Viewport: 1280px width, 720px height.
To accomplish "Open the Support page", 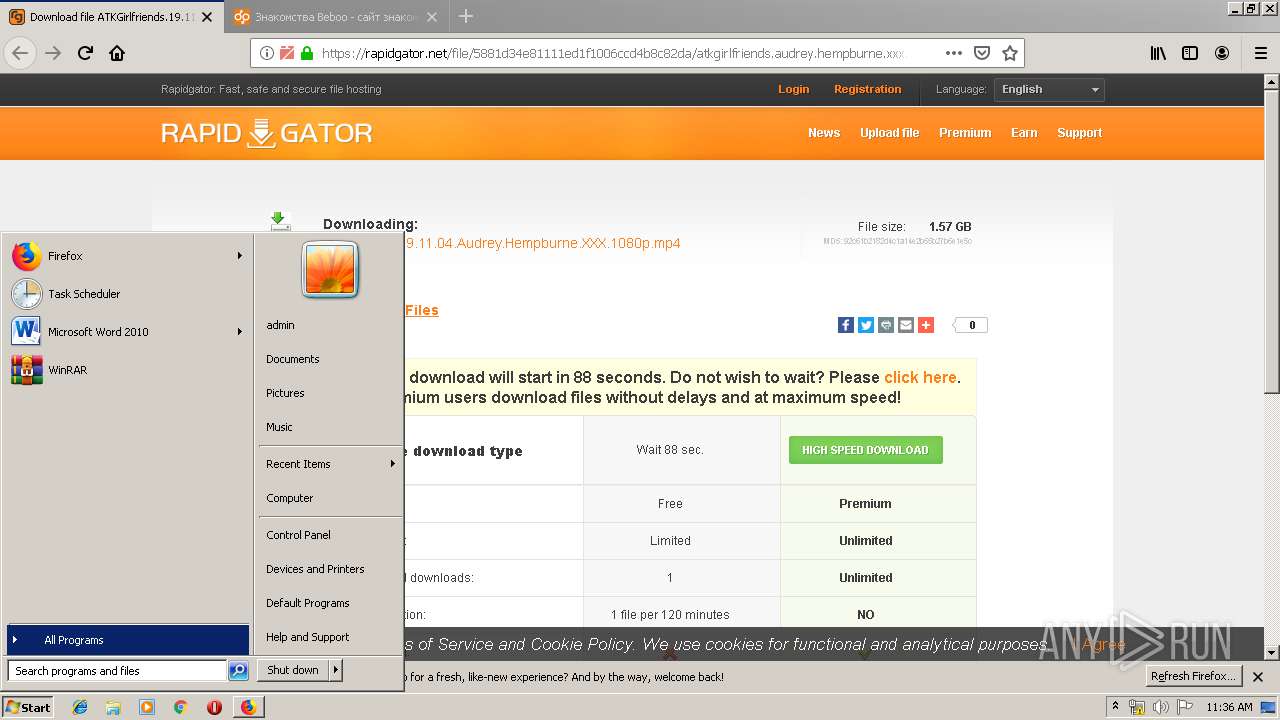I will [x=1079, y=133].
